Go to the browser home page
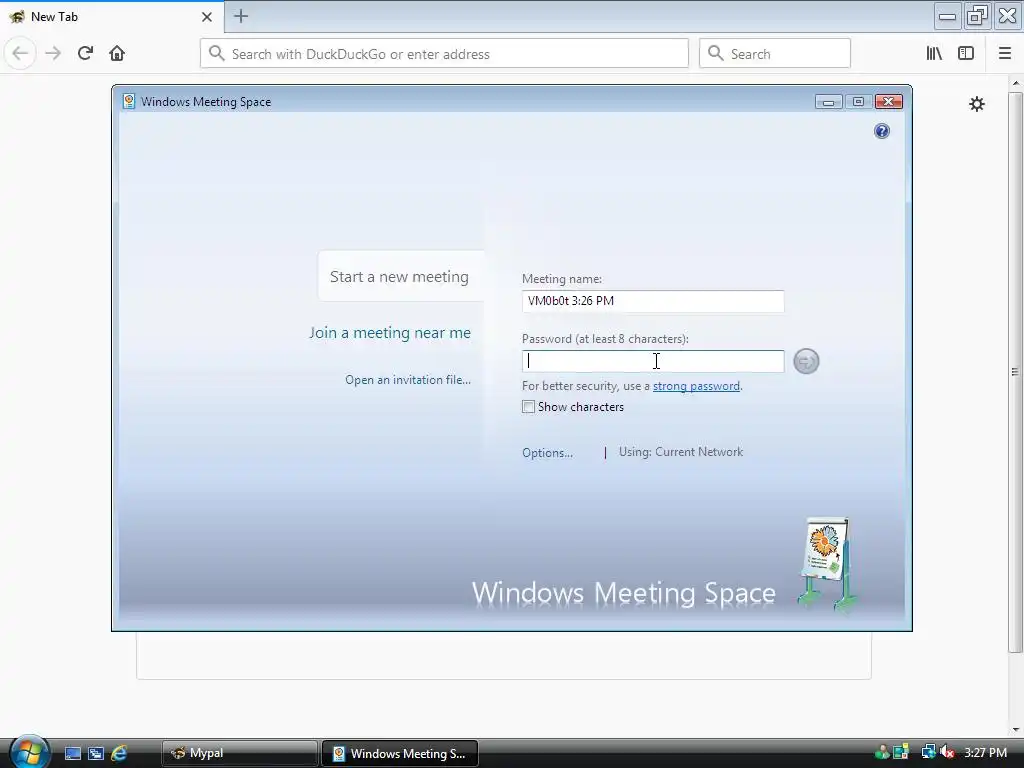This screenshot has height=768, width=1024. click(117, 54)
